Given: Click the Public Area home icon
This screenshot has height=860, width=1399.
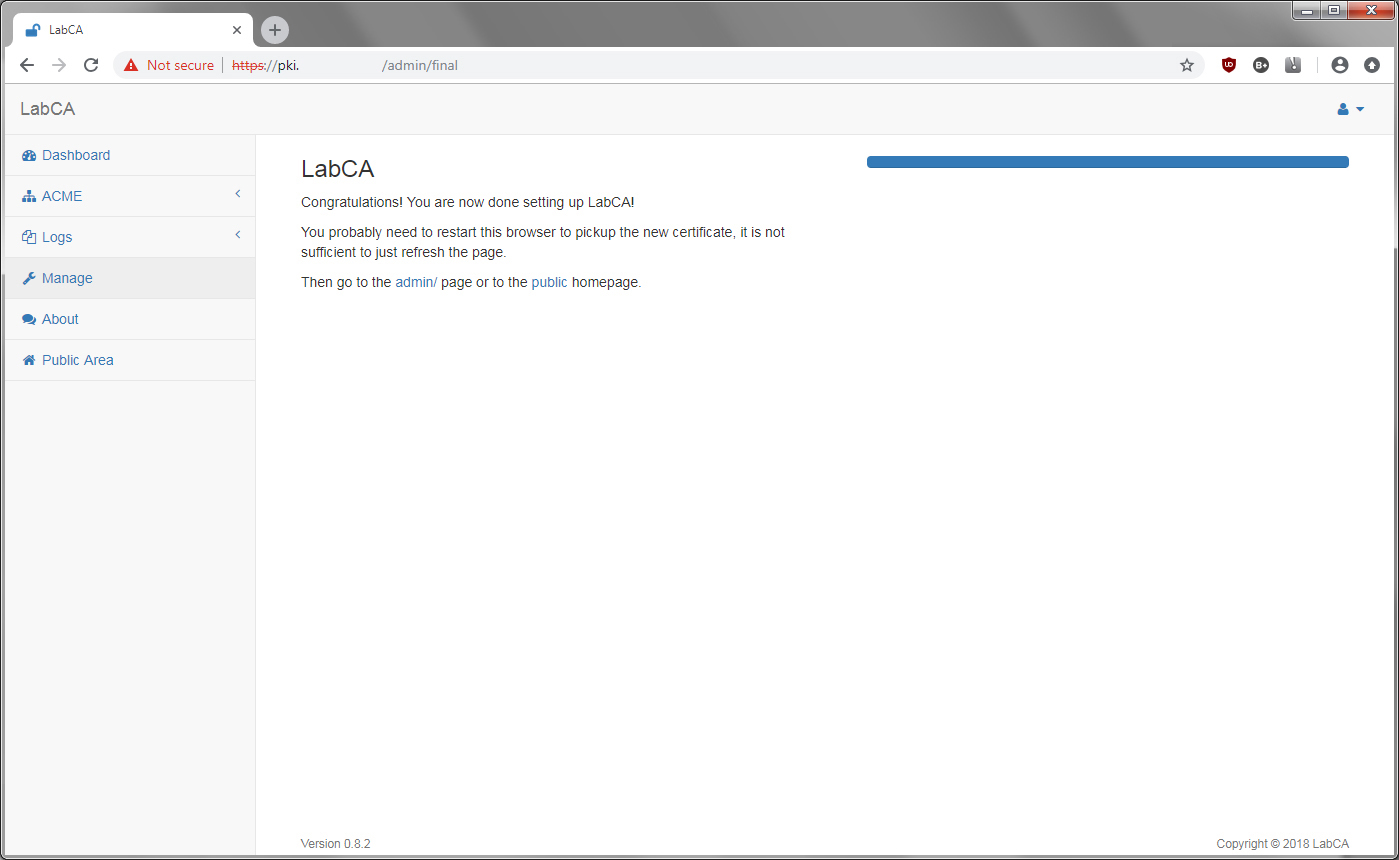Looking at the screenshot, I should point(28,360).
